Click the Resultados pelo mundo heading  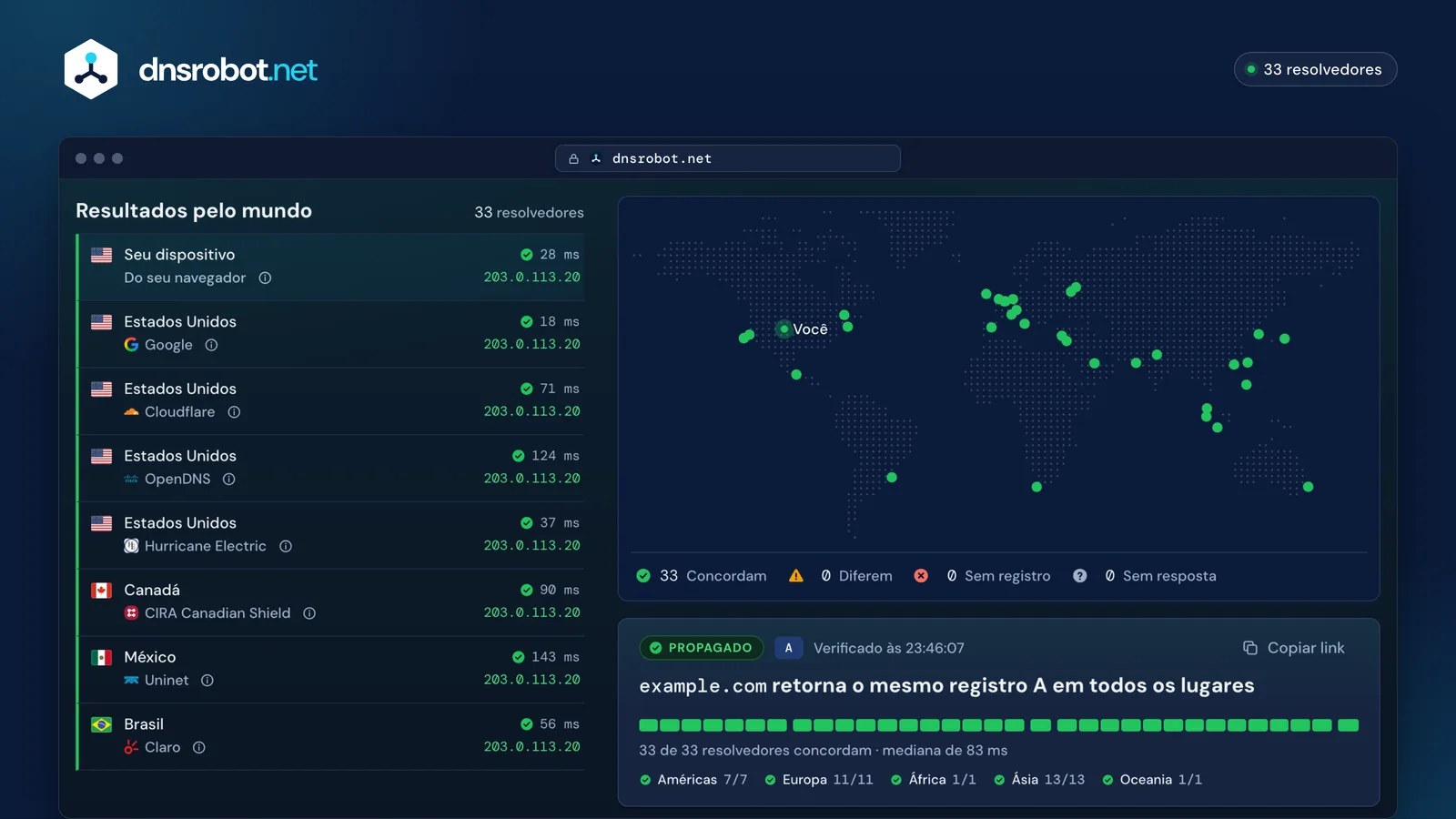(194, 211)
